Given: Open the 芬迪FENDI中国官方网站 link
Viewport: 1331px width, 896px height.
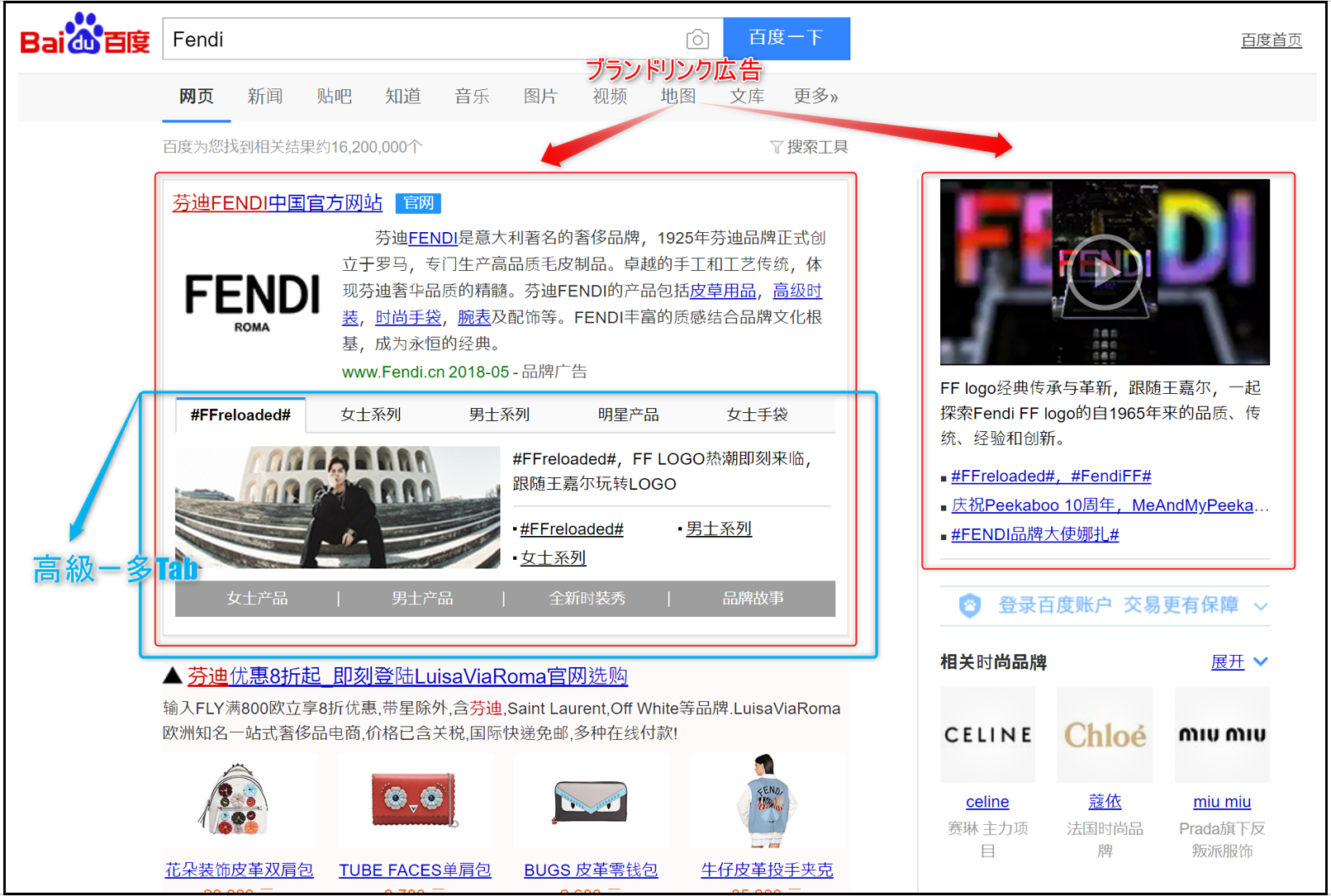Looking at the screenshot, I should pyautogui.click(x=278, y=203).
